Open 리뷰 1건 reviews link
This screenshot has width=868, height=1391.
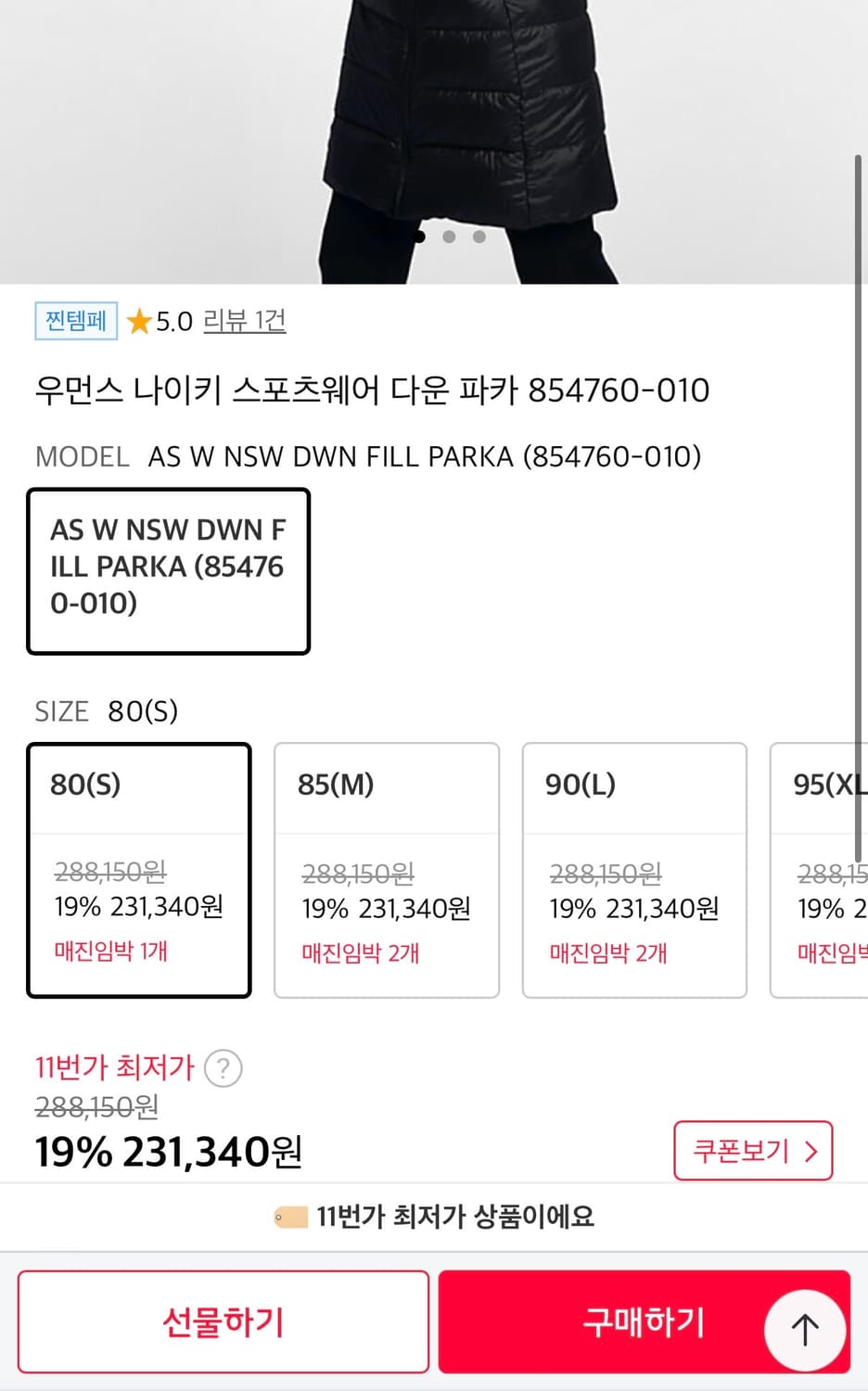point(244,321)
